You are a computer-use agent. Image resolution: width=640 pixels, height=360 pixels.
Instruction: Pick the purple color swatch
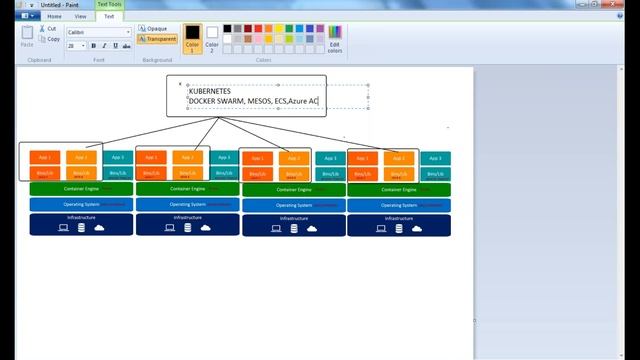320,28
